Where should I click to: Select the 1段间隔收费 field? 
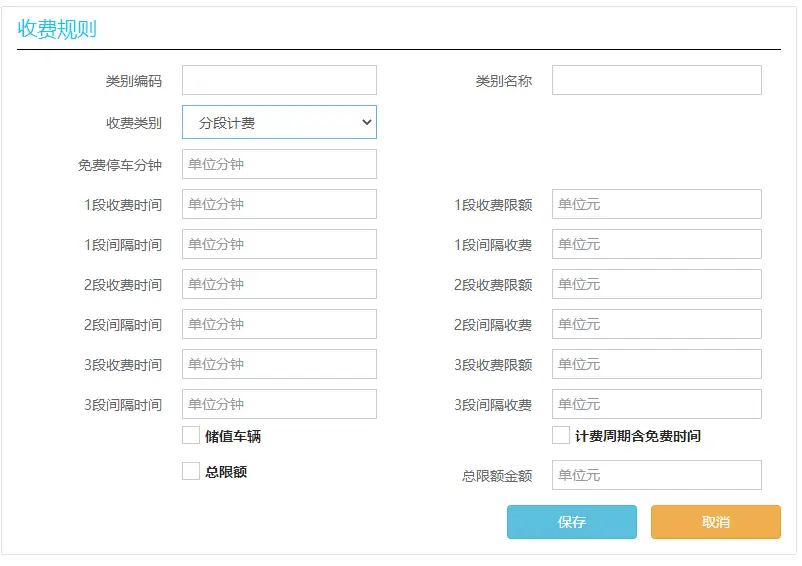656,244
